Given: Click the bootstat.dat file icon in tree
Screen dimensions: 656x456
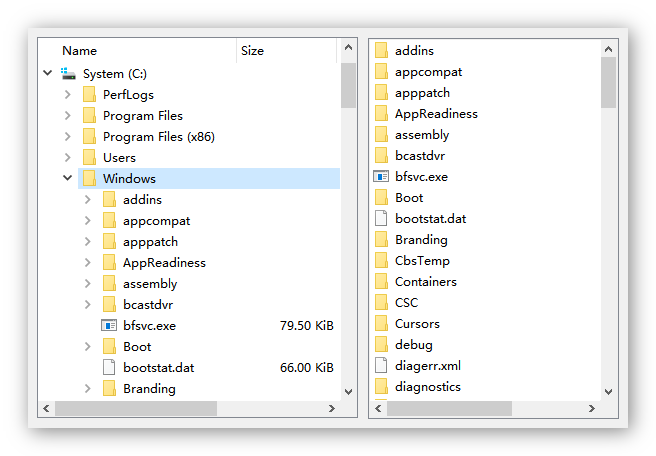Looking at the screenshot, I should (109, 367).
